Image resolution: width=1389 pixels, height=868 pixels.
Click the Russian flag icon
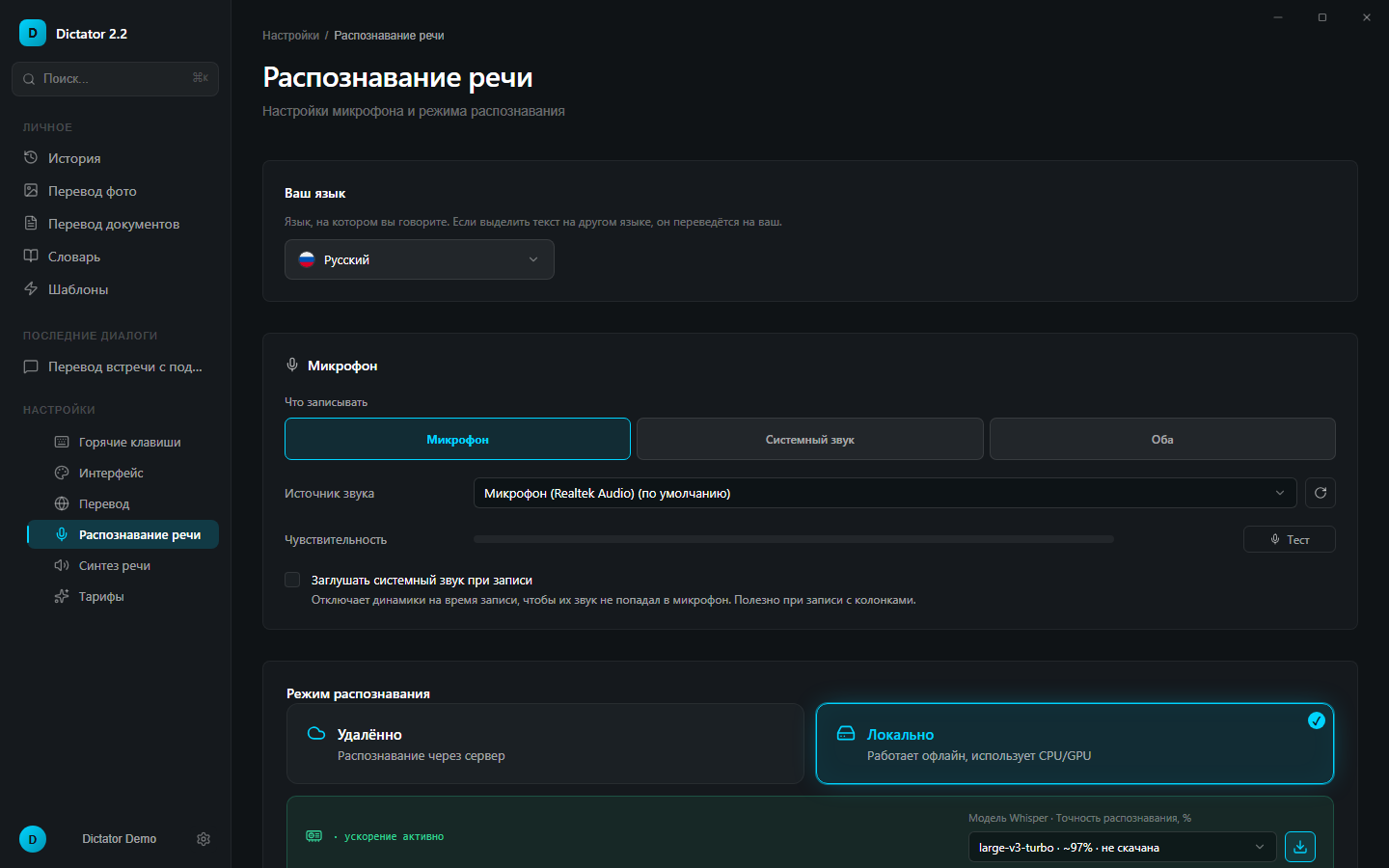tap(307, 259)
